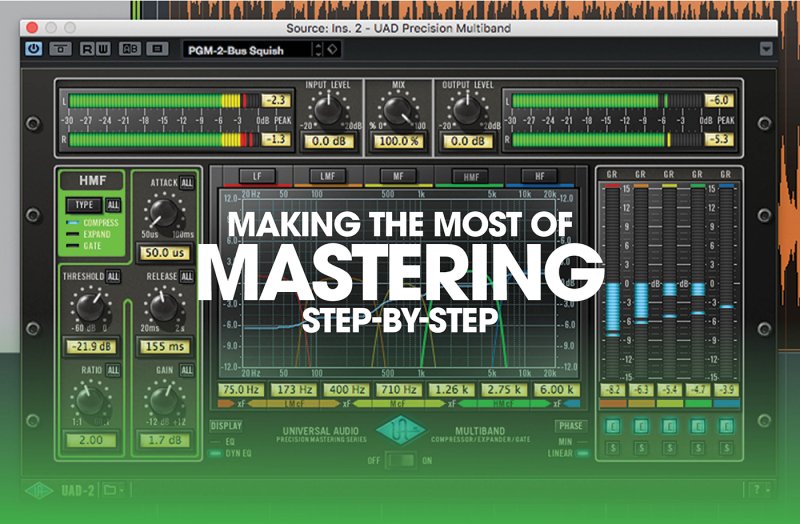Select the MF band tab
Viewport: 800px width, 524px height.
(x=398, y=177)
